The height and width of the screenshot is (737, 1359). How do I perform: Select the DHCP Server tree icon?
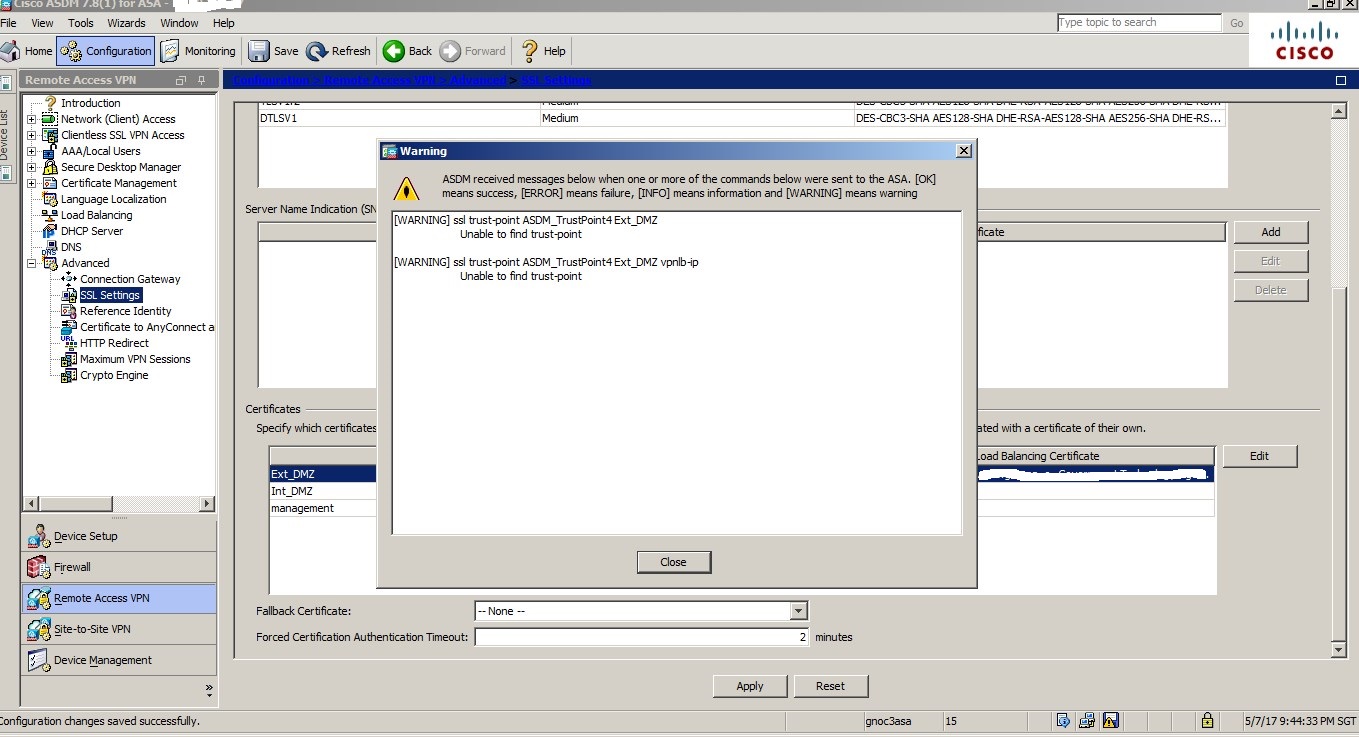(x=50, y=231)
